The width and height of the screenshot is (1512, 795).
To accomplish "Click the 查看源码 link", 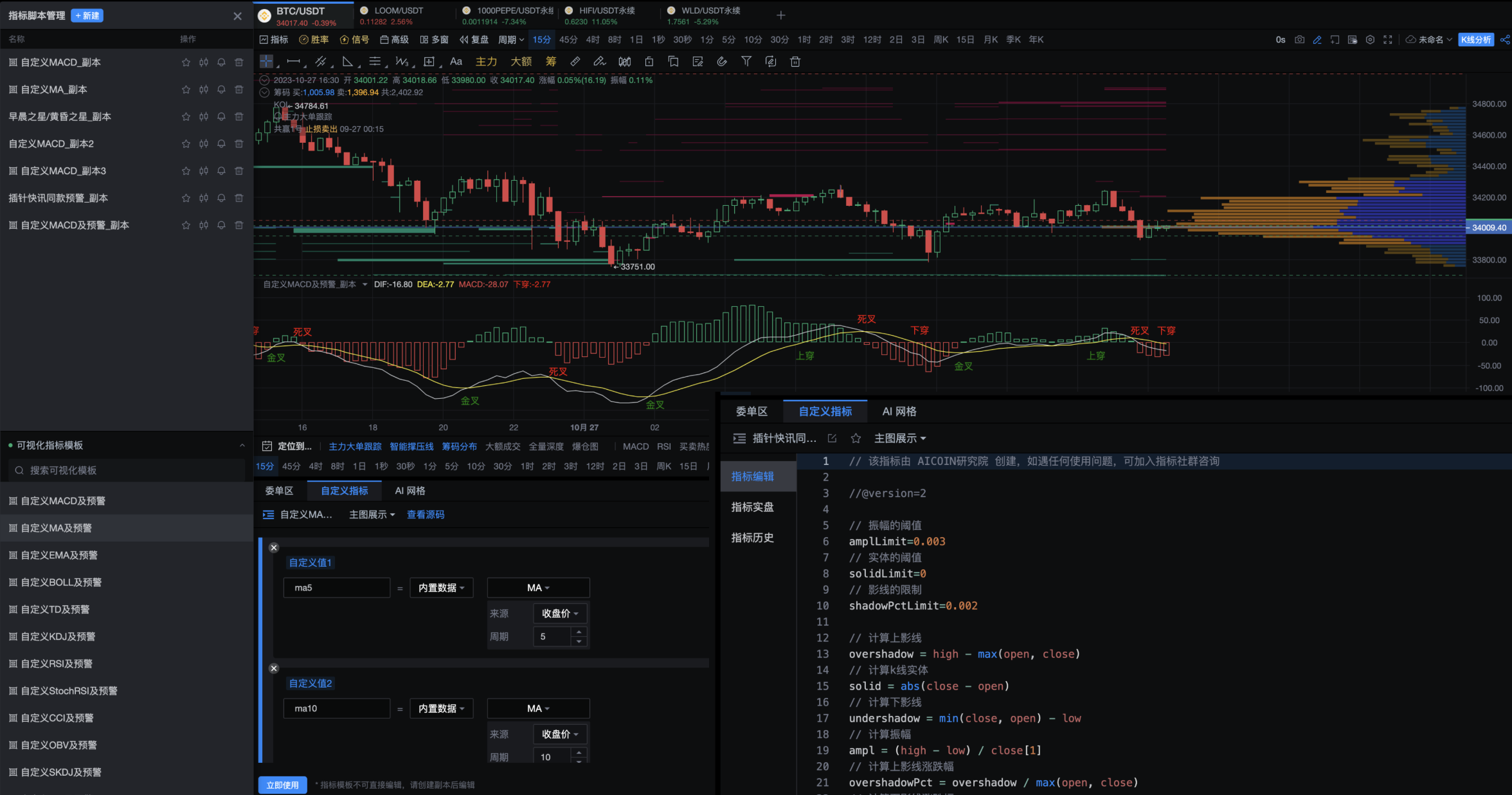I will point(426,515).
